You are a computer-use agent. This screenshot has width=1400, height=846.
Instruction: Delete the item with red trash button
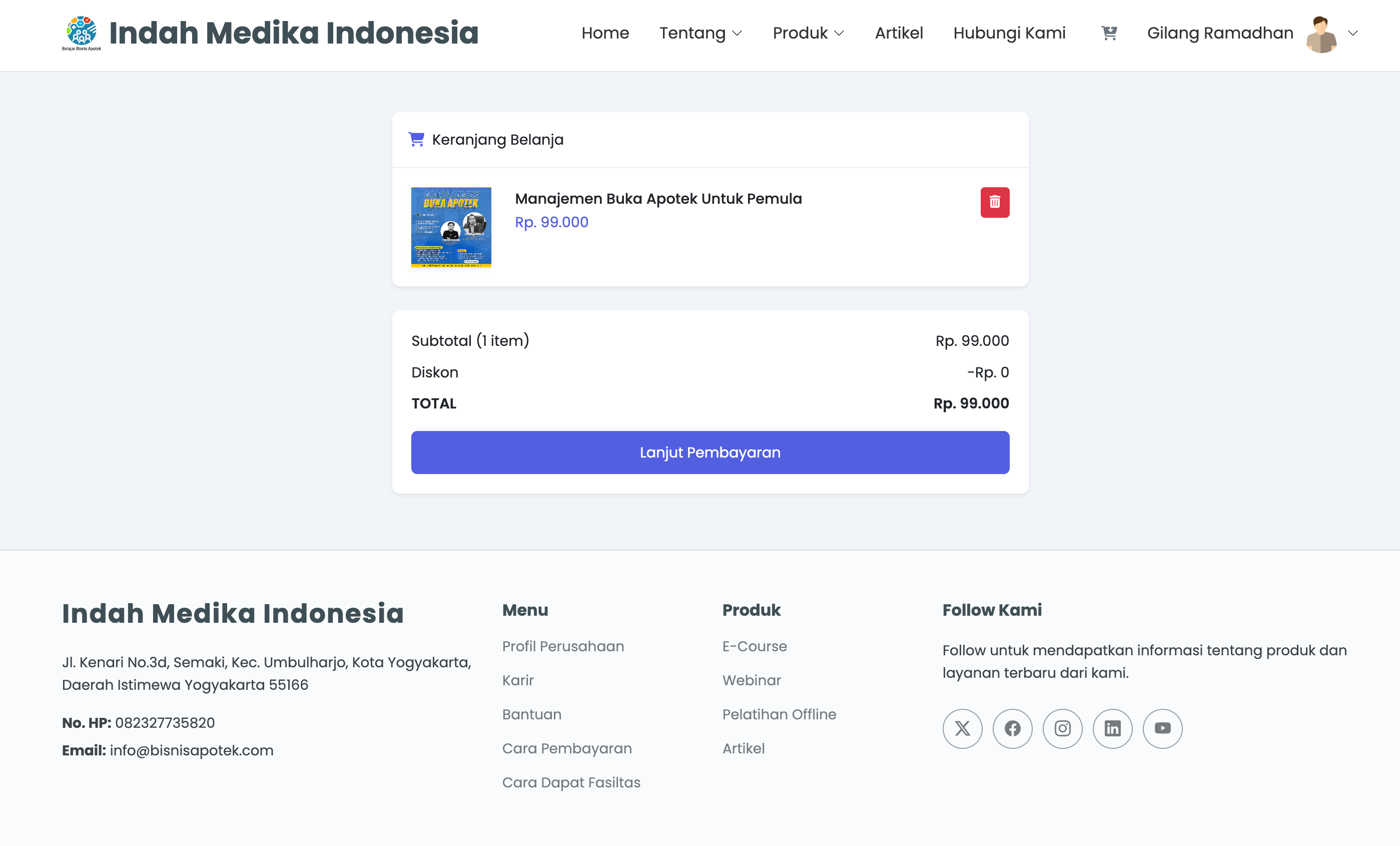click(x=994, y=202)
